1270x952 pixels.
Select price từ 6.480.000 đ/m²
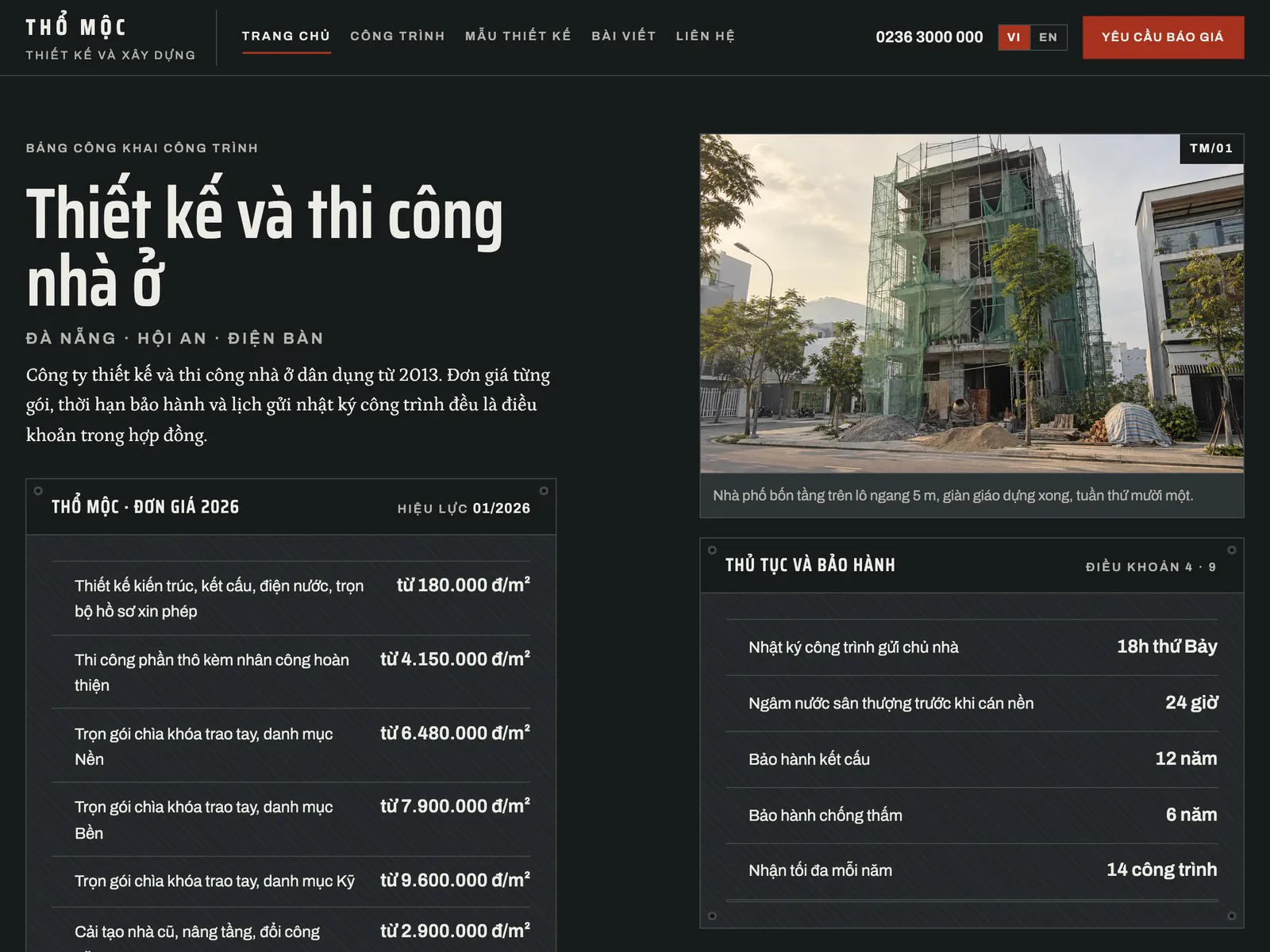[x=455, y=733]
